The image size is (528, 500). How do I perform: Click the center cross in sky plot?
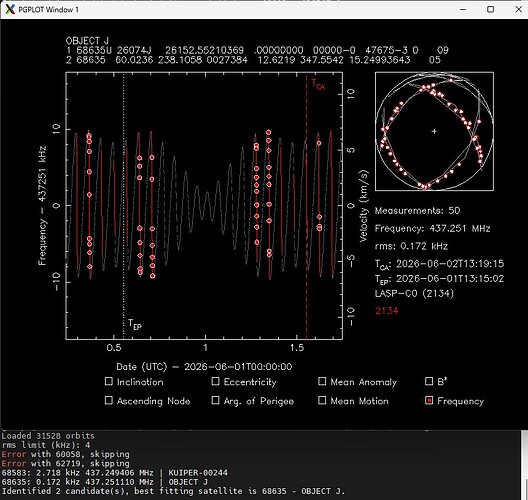coord(434,131)
